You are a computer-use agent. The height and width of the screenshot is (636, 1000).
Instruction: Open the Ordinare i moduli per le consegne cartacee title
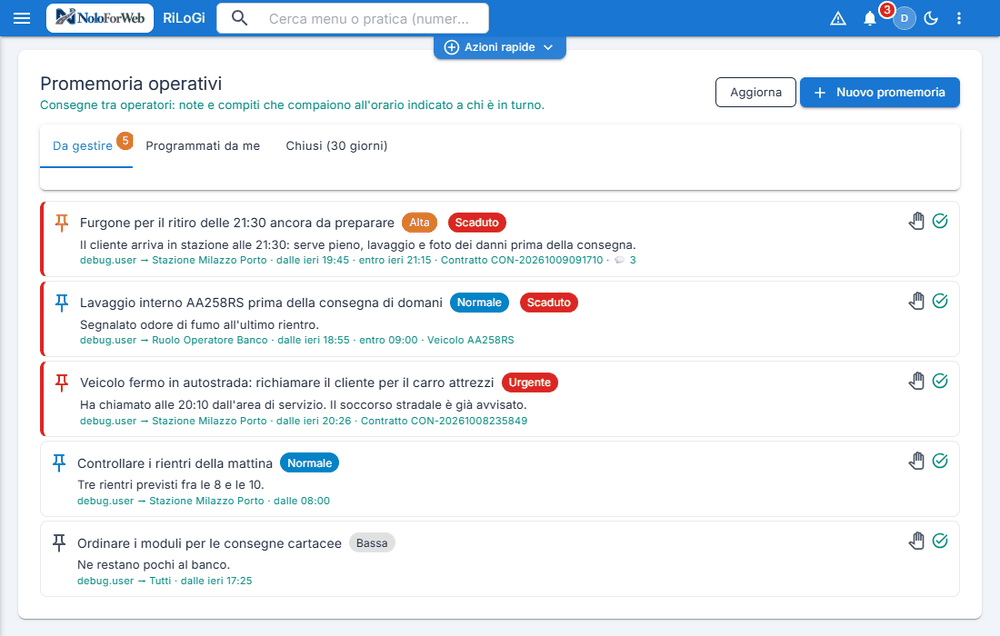(209, 544)
